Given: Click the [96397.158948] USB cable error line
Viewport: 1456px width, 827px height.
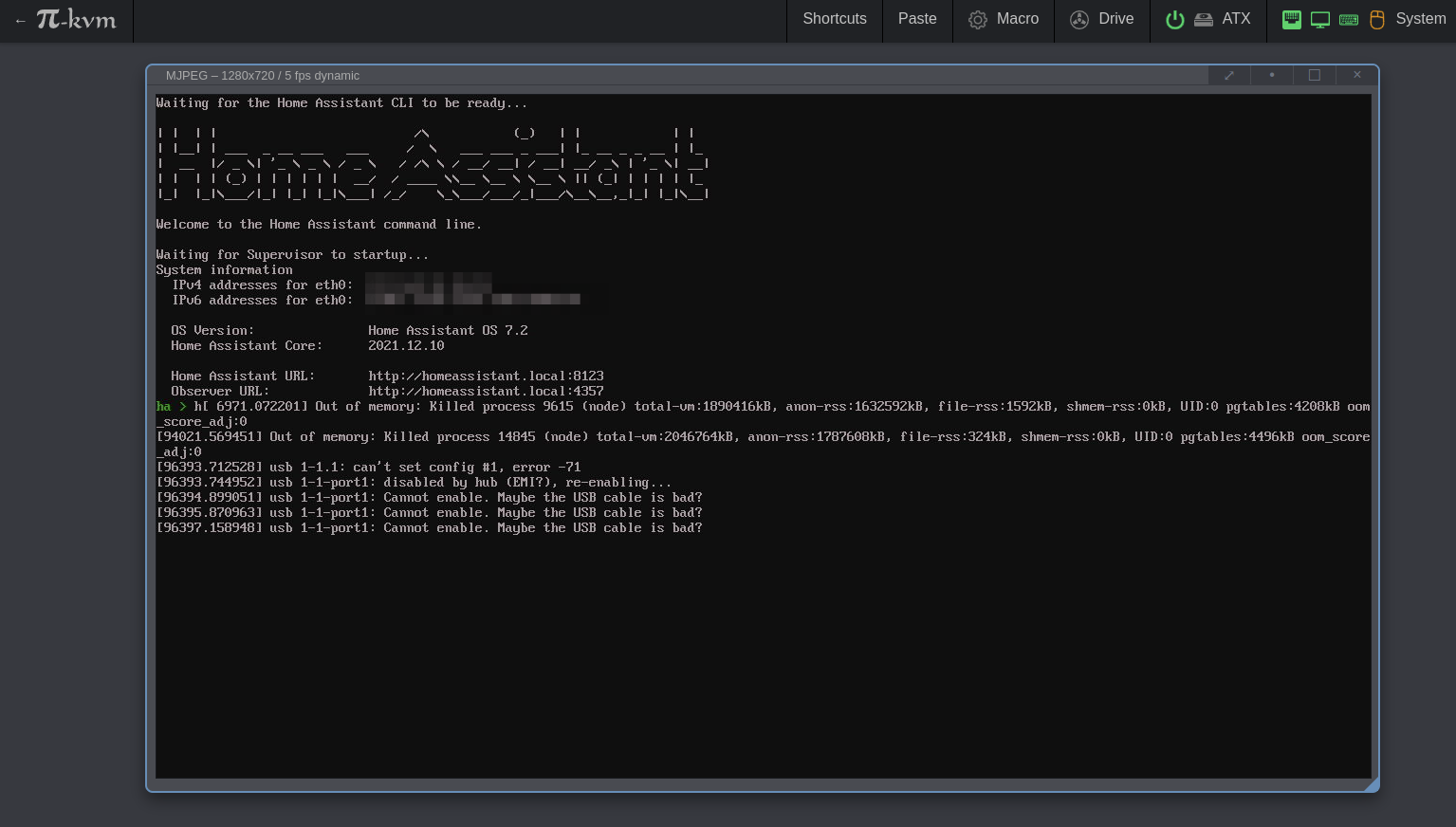Looking at the screenshot, I should (x=429, y=527).
